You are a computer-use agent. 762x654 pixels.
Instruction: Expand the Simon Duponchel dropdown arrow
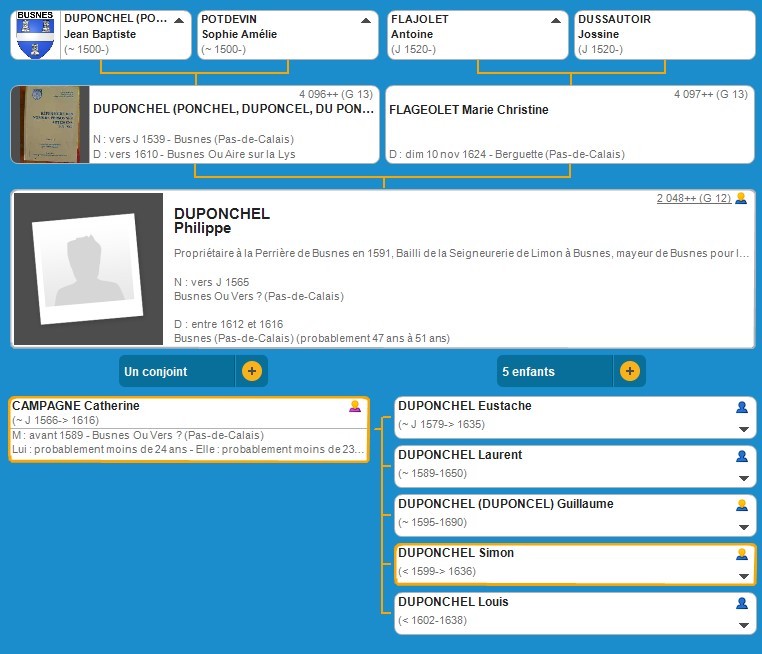742,577
